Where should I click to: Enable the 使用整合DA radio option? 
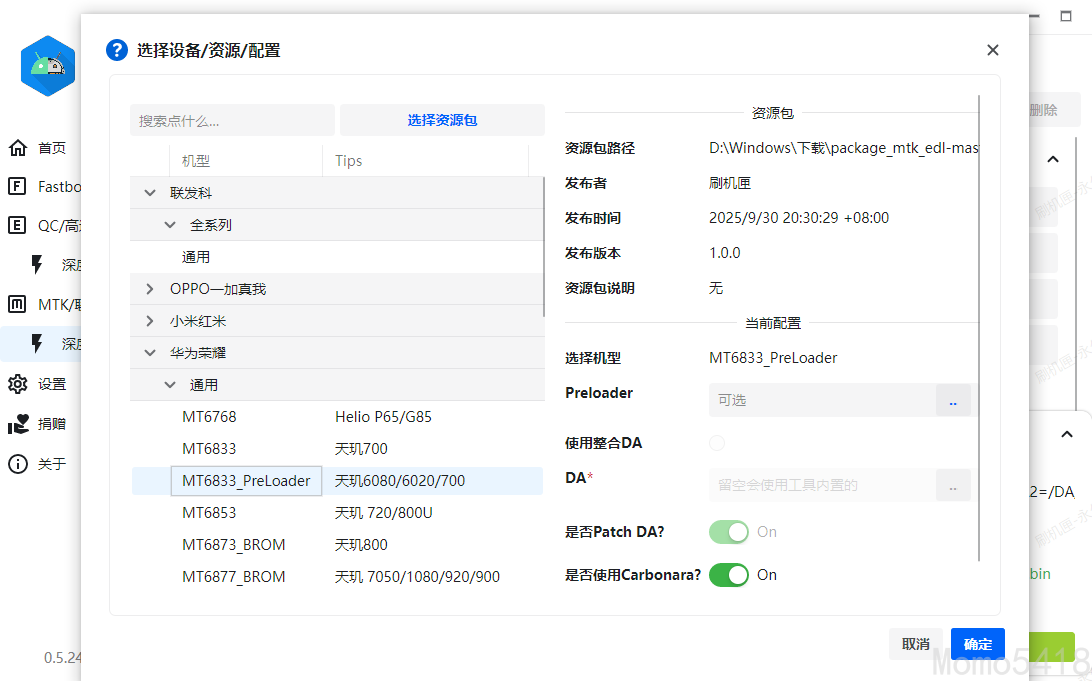tap(717, 443)
